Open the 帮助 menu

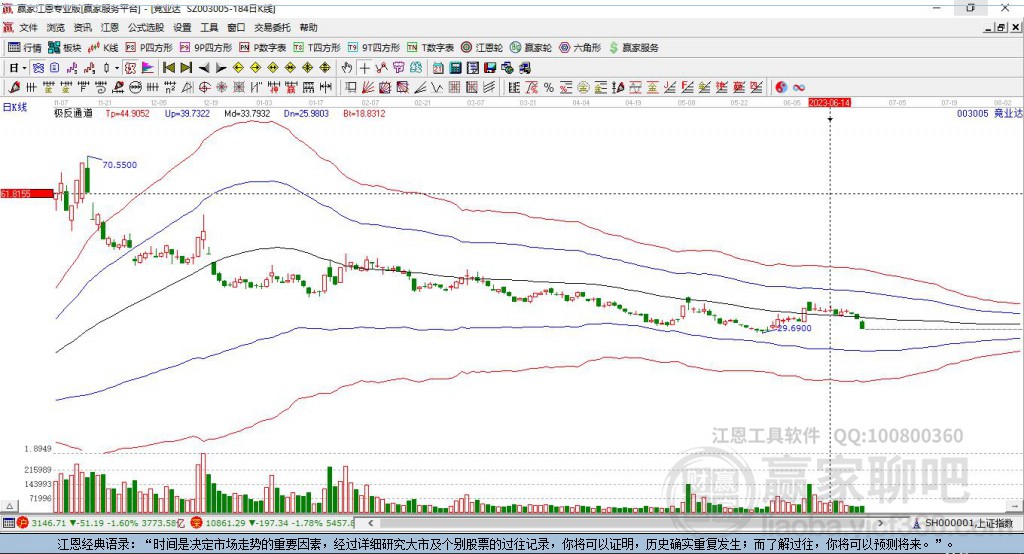coord(308,27)
